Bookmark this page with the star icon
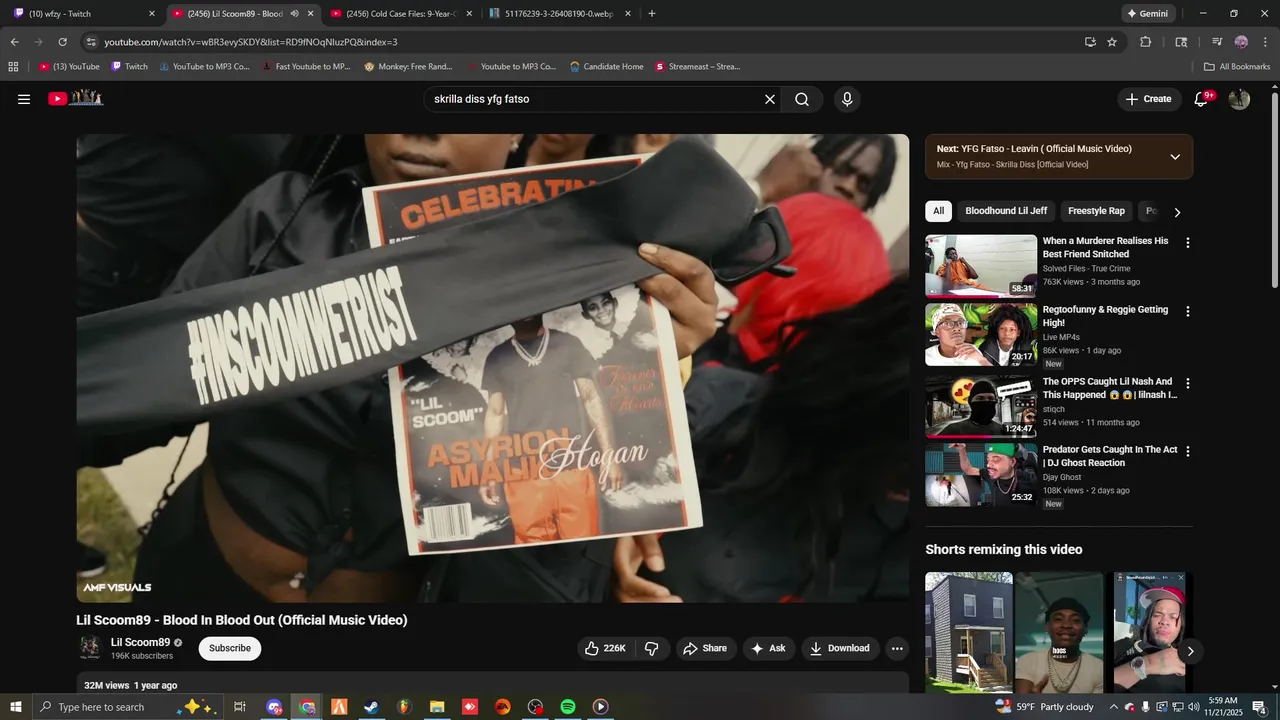Image resolution: width=1280 pixels, height=720 pixels. [x=1112, y=42]
